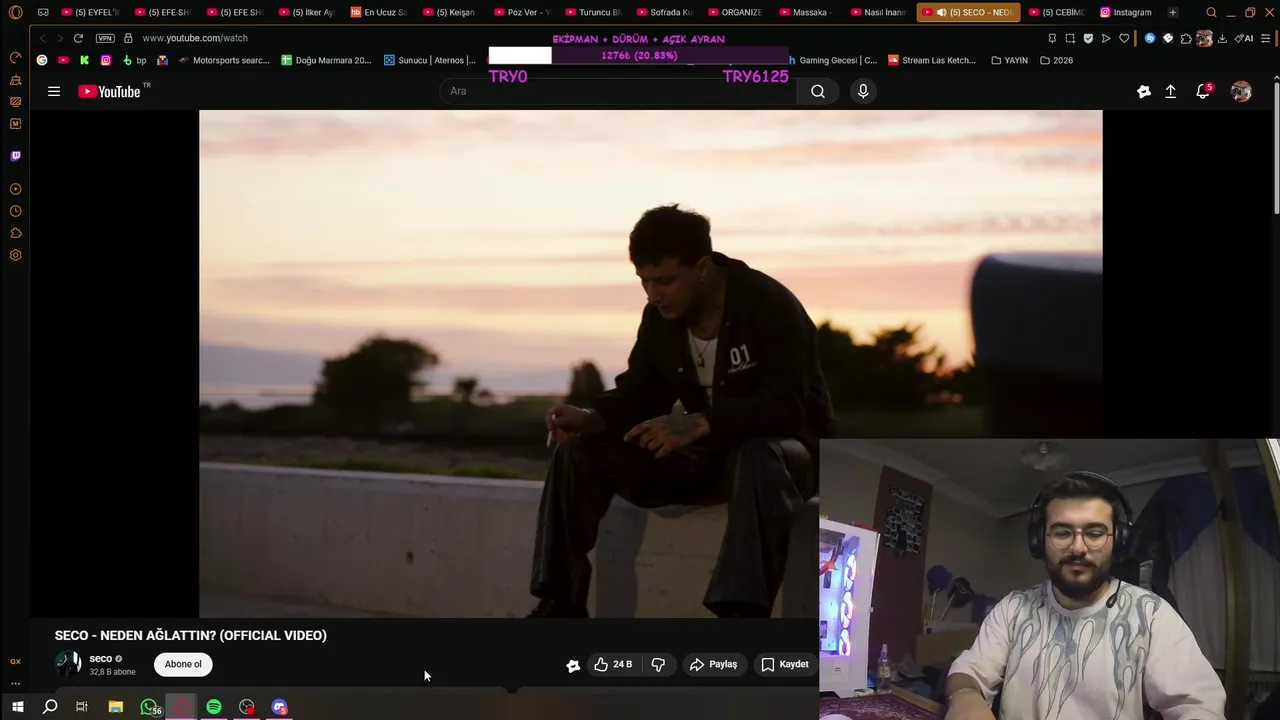Toggle the browser VPN badge
Viewport: 1280px width, 720px height.
point(105,38)
